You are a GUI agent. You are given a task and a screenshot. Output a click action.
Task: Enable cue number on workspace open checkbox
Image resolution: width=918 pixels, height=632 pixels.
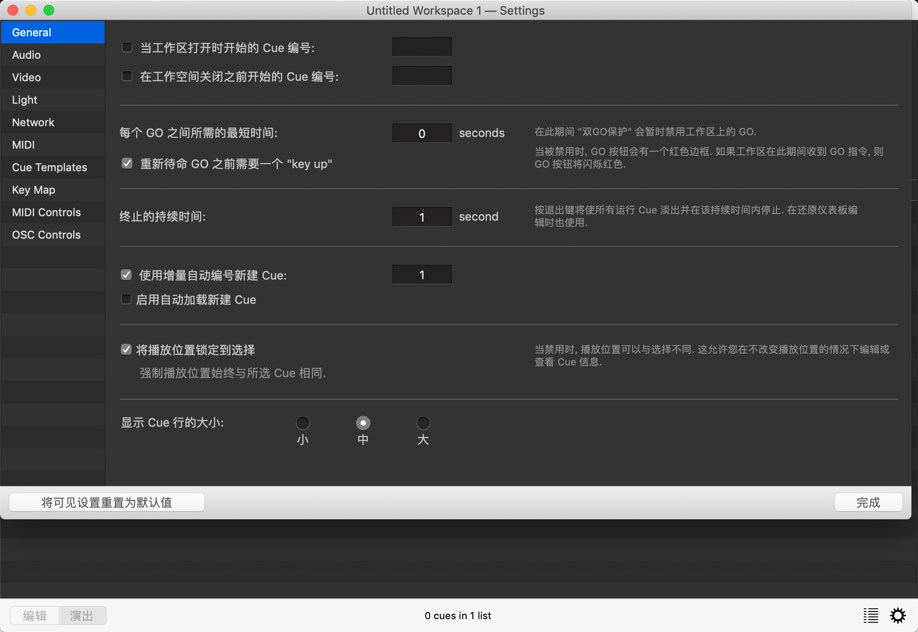(x=126, y=46)
